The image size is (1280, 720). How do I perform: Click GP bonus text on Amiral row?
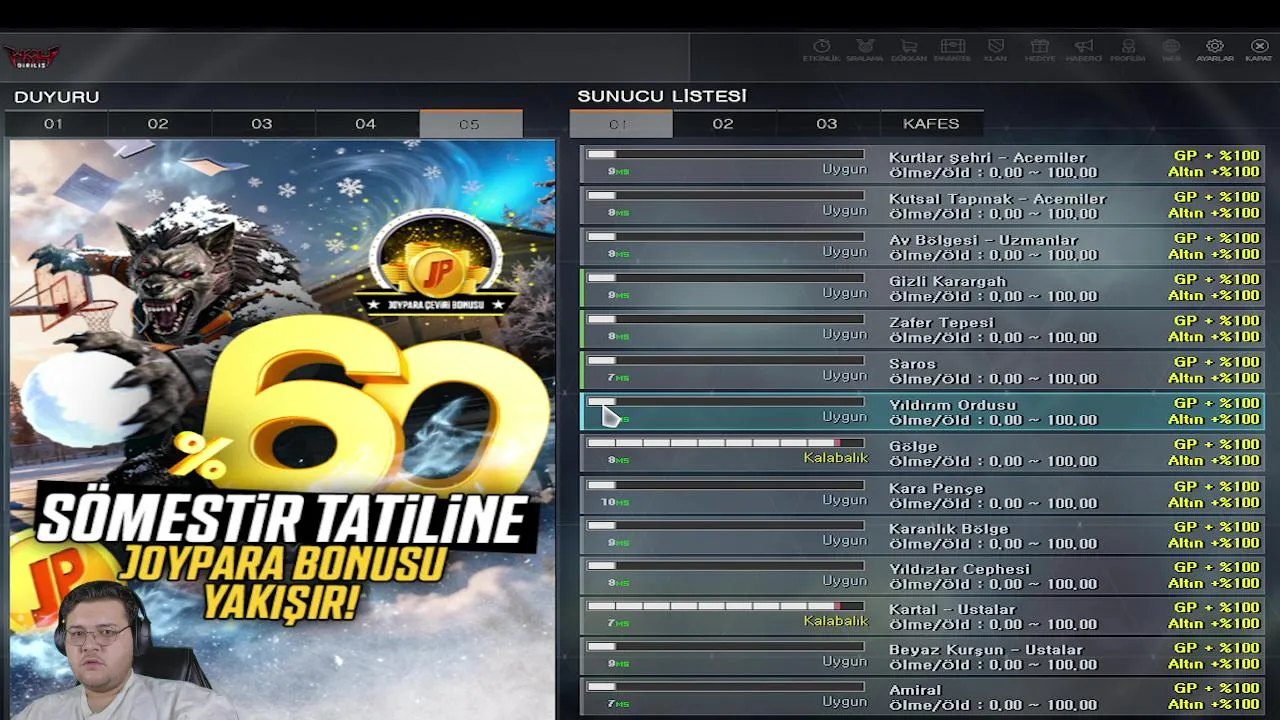tap(1217, 689)
